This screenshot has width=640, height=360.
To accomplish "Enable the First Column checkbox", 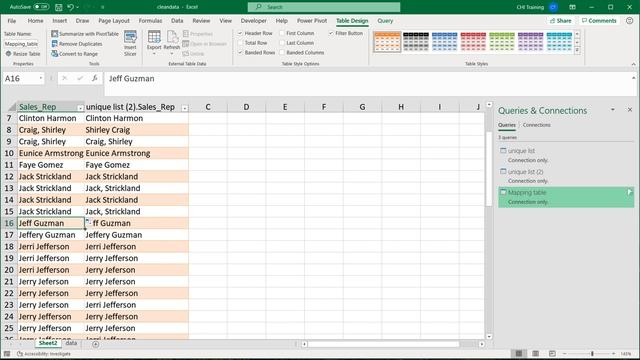I will point(282,33).
